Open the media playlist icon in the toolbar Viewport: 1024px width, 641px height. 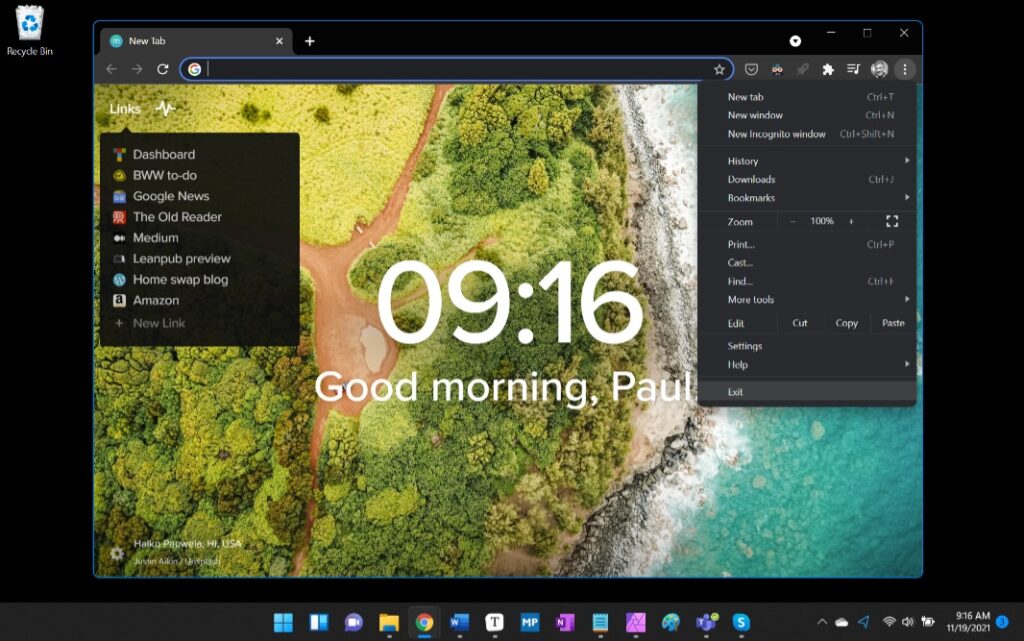853,69
